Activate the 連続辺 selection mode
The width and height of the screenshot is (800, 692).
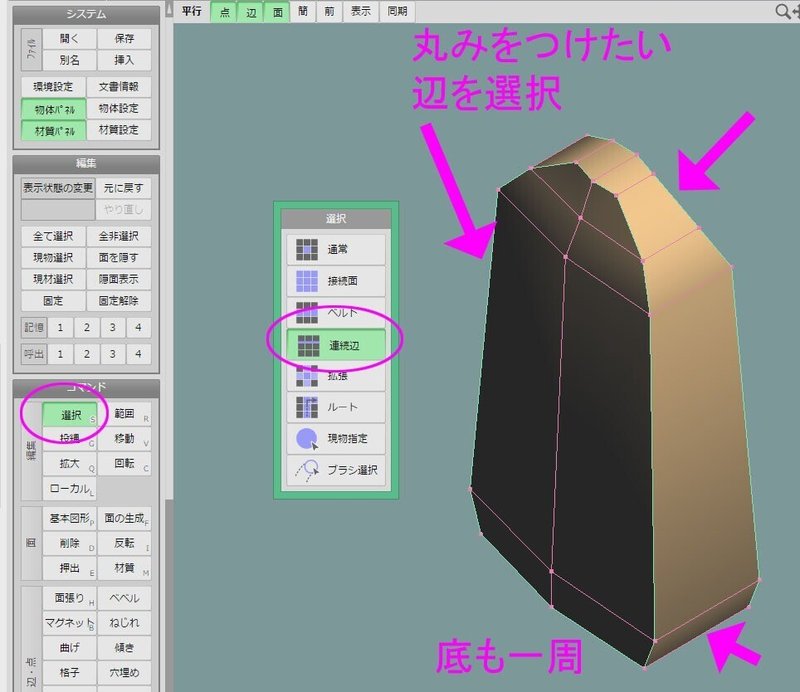pos(336,345)
